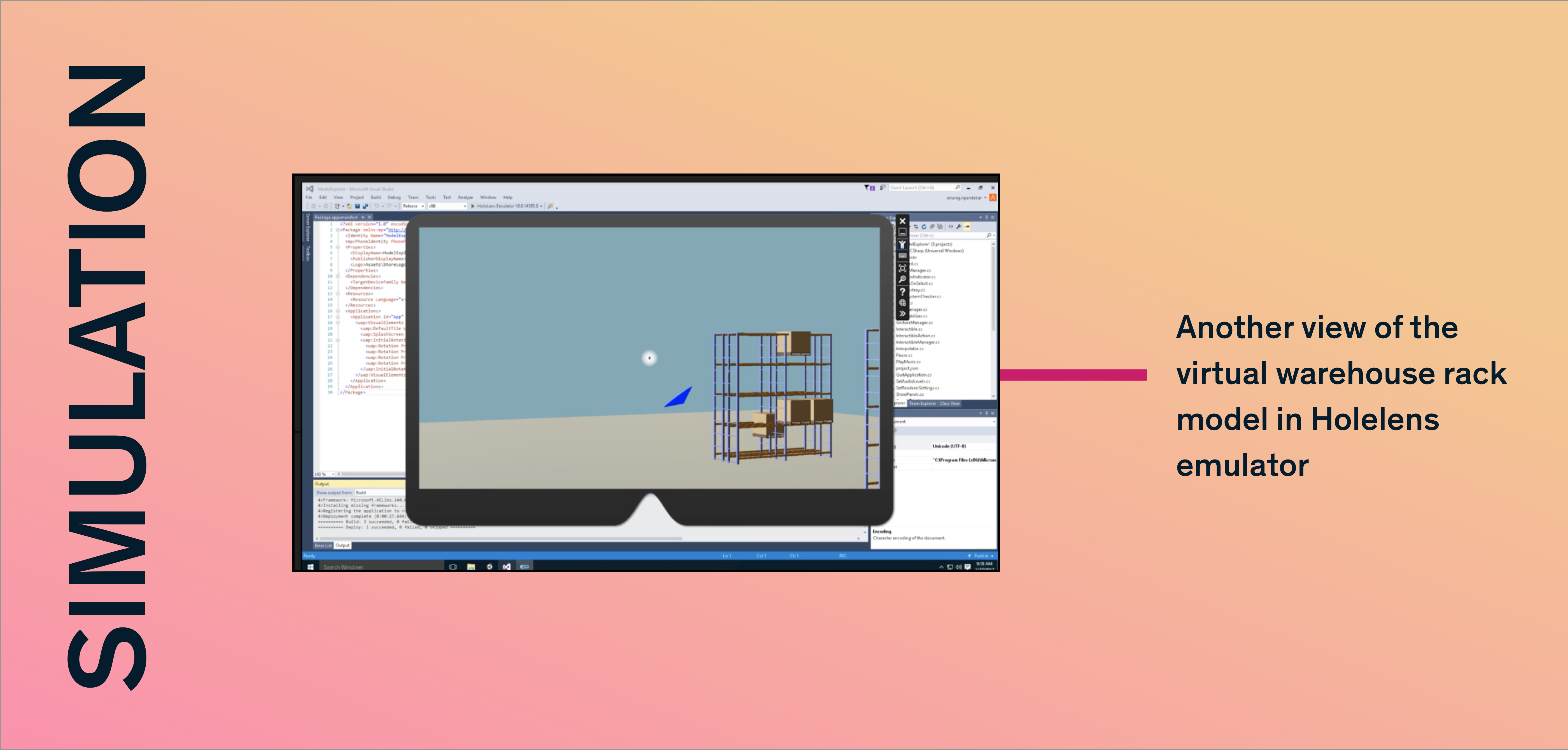Click the Undo toolbar icon
1568x750 pixels.
point(377,206)
